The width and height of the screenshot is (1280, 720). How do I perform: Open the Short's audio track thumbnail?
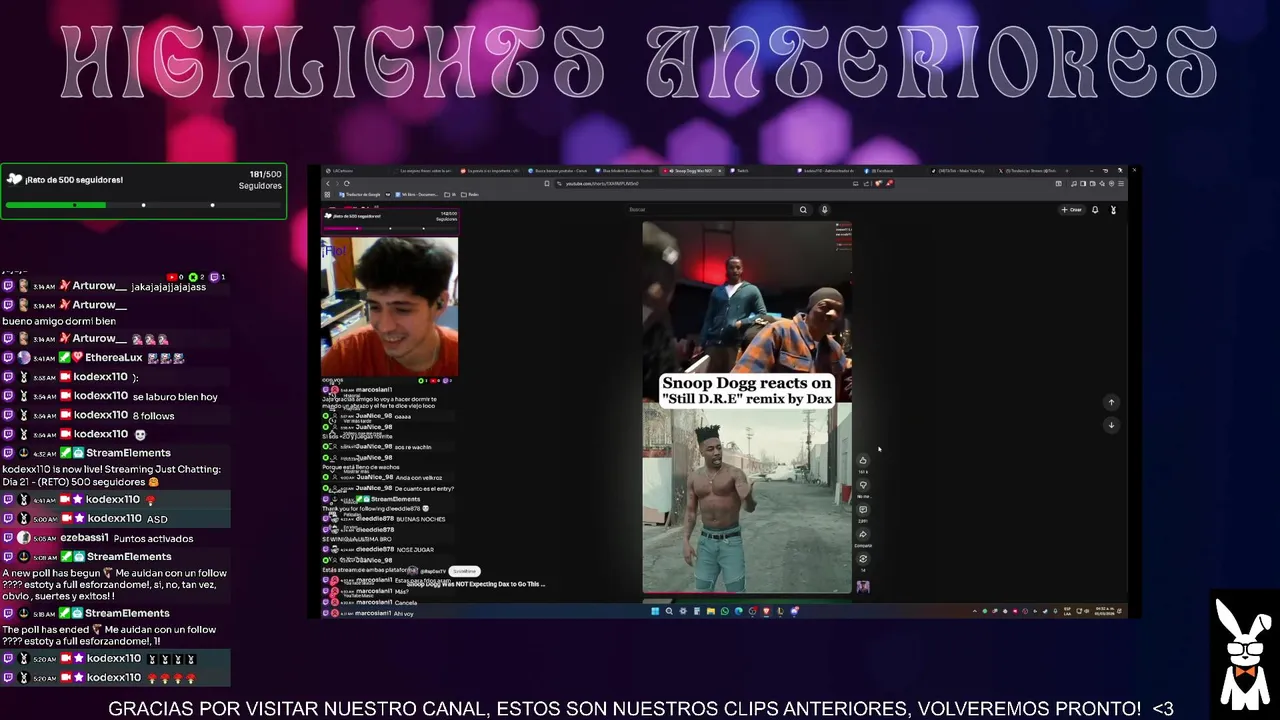click(x=863, y=587)
